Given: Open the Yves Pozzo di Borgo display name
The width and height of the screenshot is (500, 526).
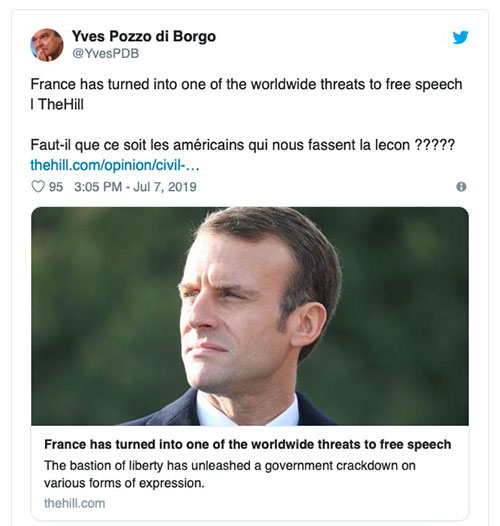Looking at the screenshot, I should tap(144, 37).
